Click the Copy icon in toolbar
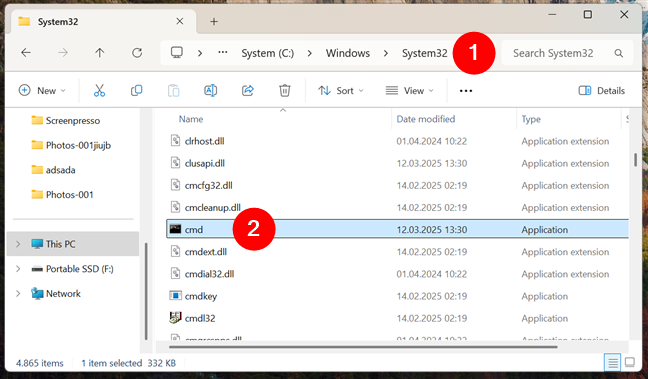The width and height of the screenshot is (648, 379). [136, 91]
